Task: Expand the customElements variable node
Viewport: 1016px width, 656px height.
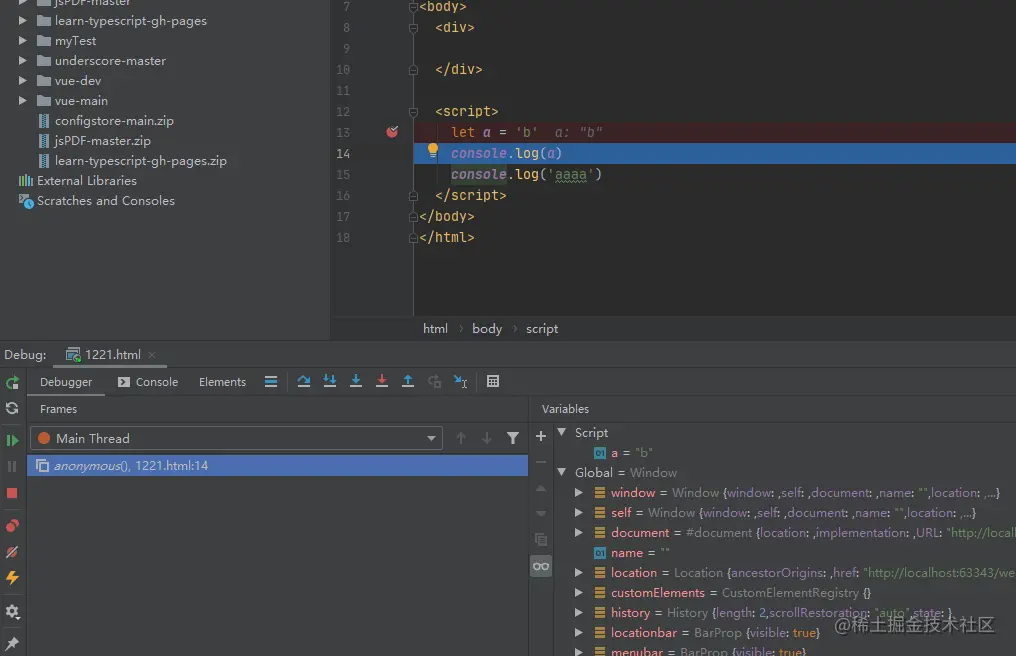Action: click(579, 592)
